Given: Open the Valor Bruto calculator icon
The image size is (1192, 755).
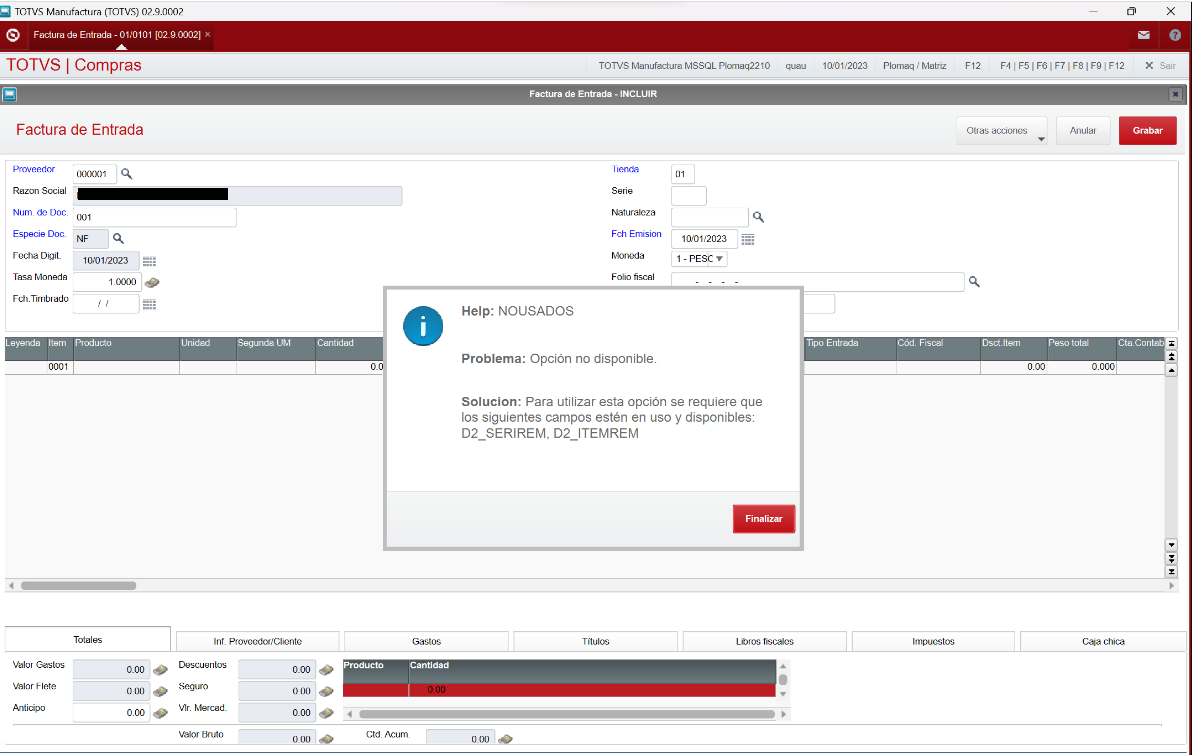Looking at the screenshot, I should [x=326, y=738].
